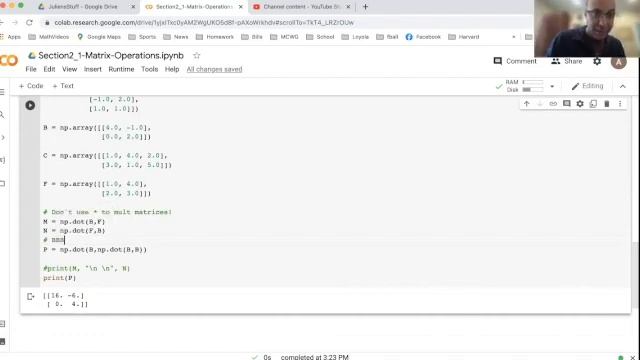Screen dimensions: 640x360
Task: Open the files sidebar icon
Action: (x=2, y=184)
